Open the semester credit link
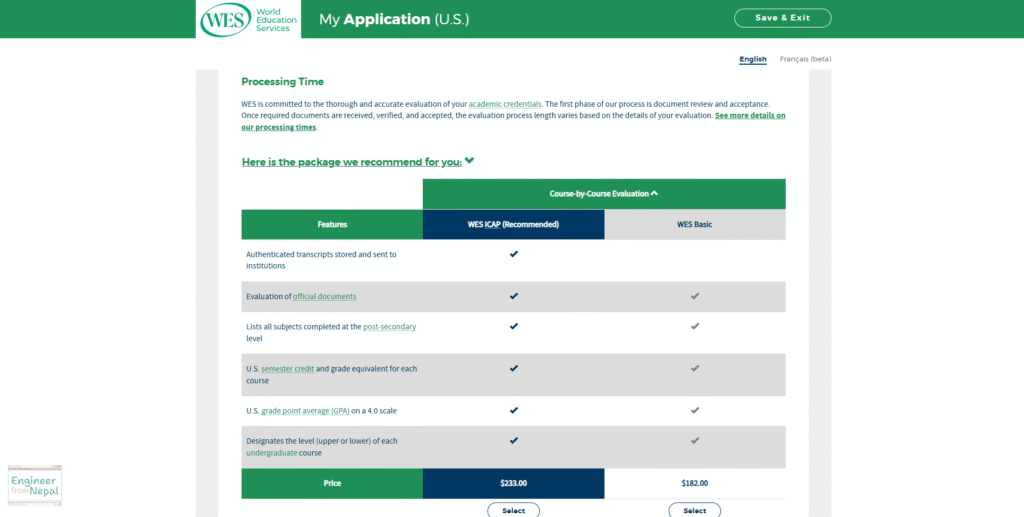The height and width of the screenshot is (517, 1024). coord(288,369)
